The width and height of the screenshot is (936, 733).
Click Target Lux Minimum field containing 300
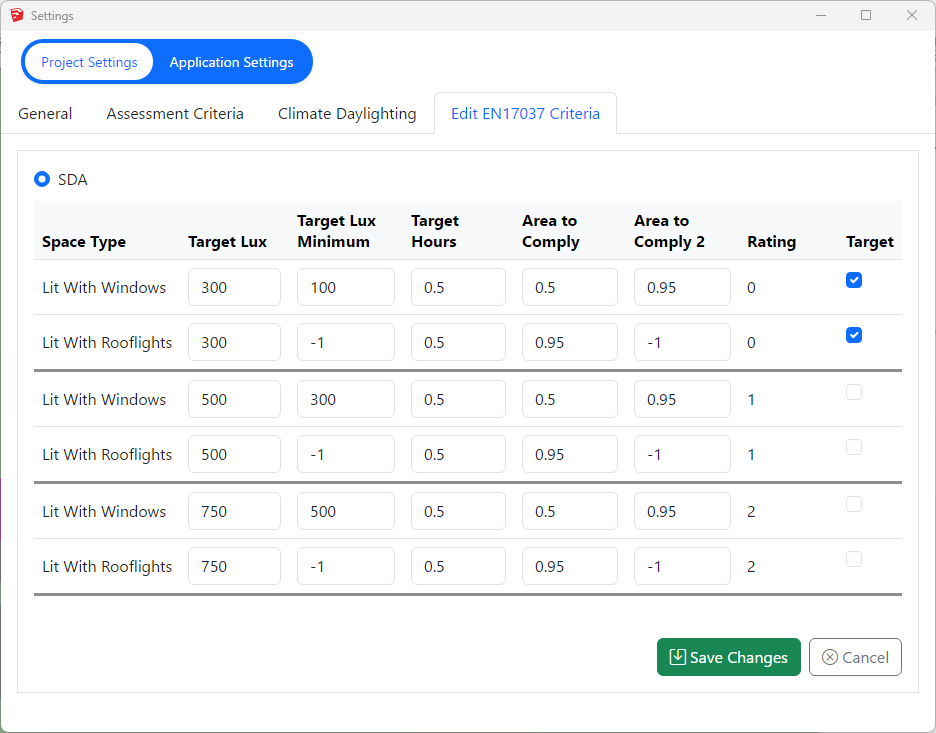tap(345, 399)
